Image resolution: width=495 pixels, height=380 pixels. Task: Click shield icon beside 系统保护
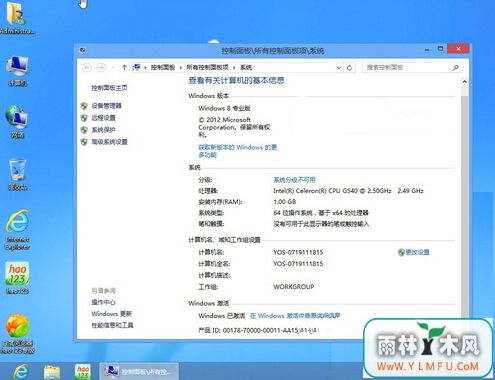point(84,130)
